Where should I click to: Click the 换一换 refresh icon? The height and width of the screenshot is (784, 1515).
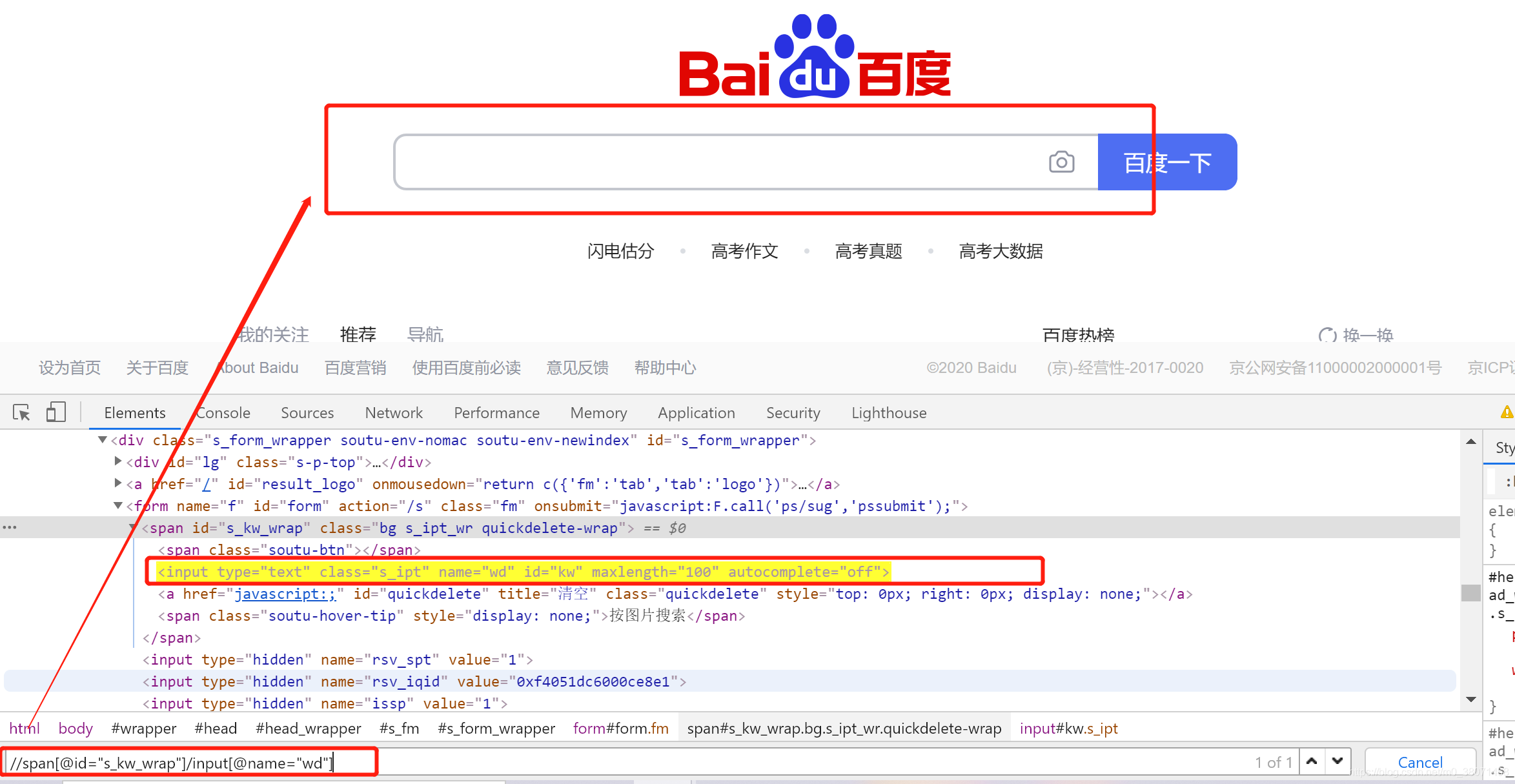[1327, 336]
